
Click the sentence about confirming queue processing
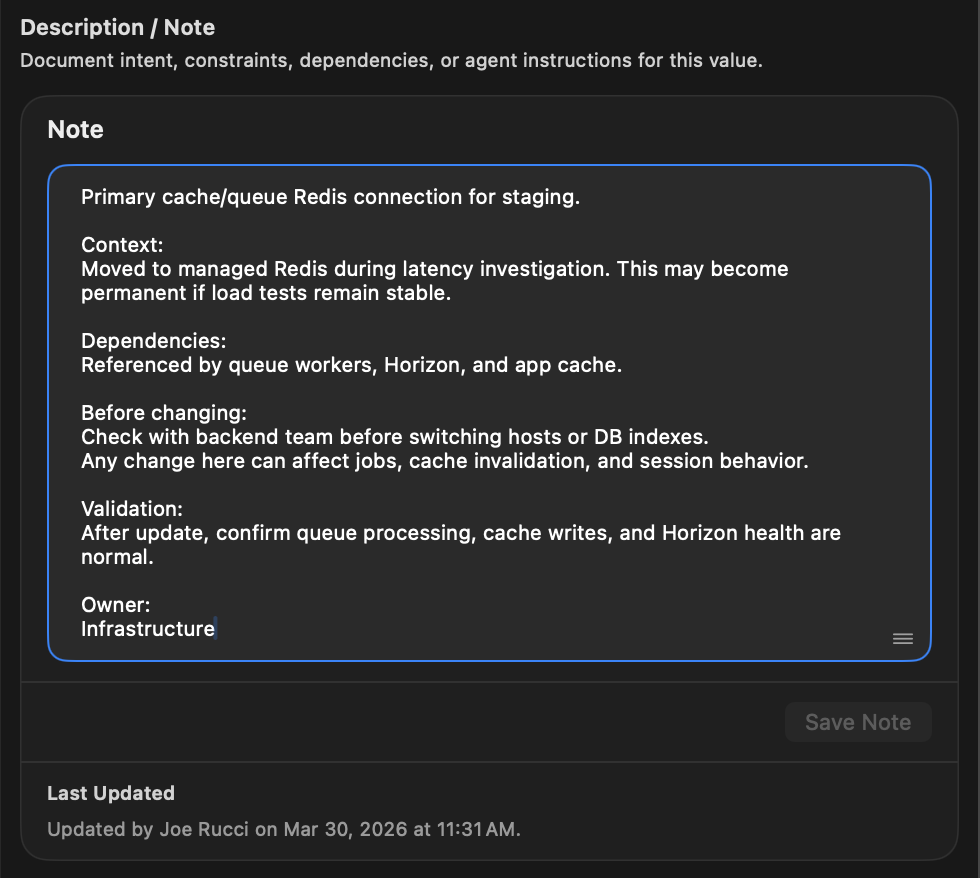pyautogui.click(x=462, y=533)
